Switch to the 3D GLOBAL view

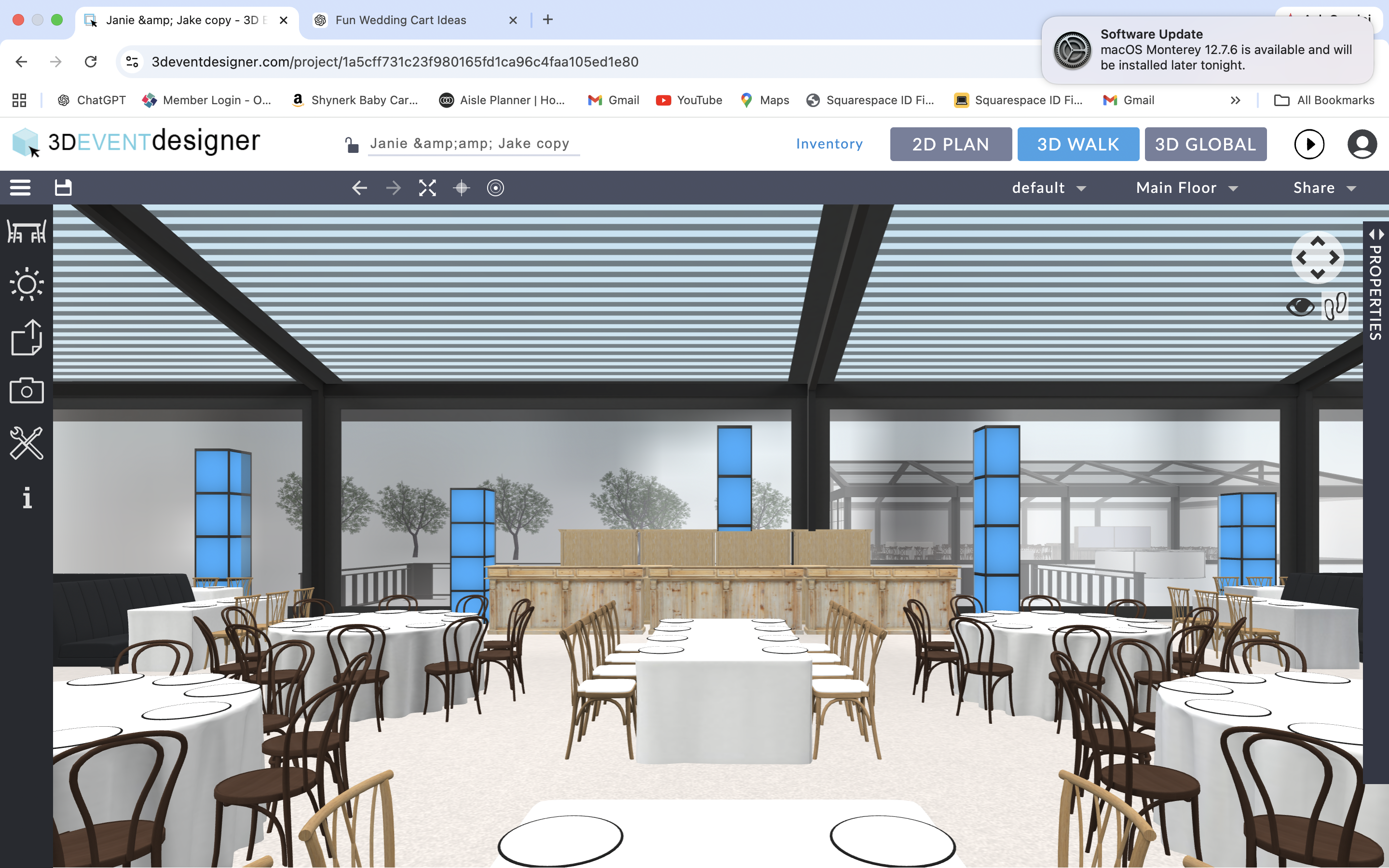tap(1205, 144)
